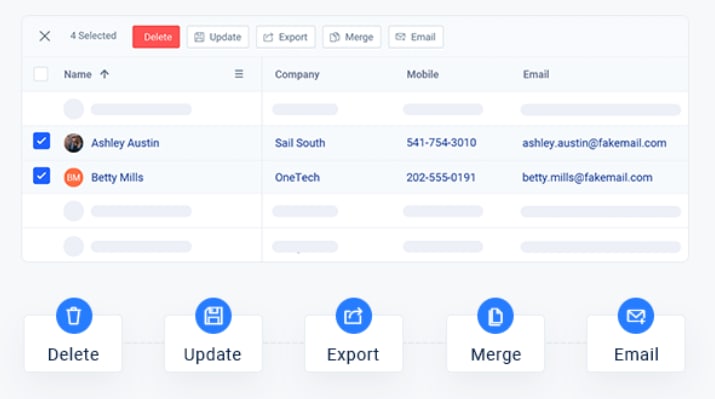Click the floppy disk Update circle icon
This screenshot has height=399, width=715.
pyautogui.click(x=213, y=316)
